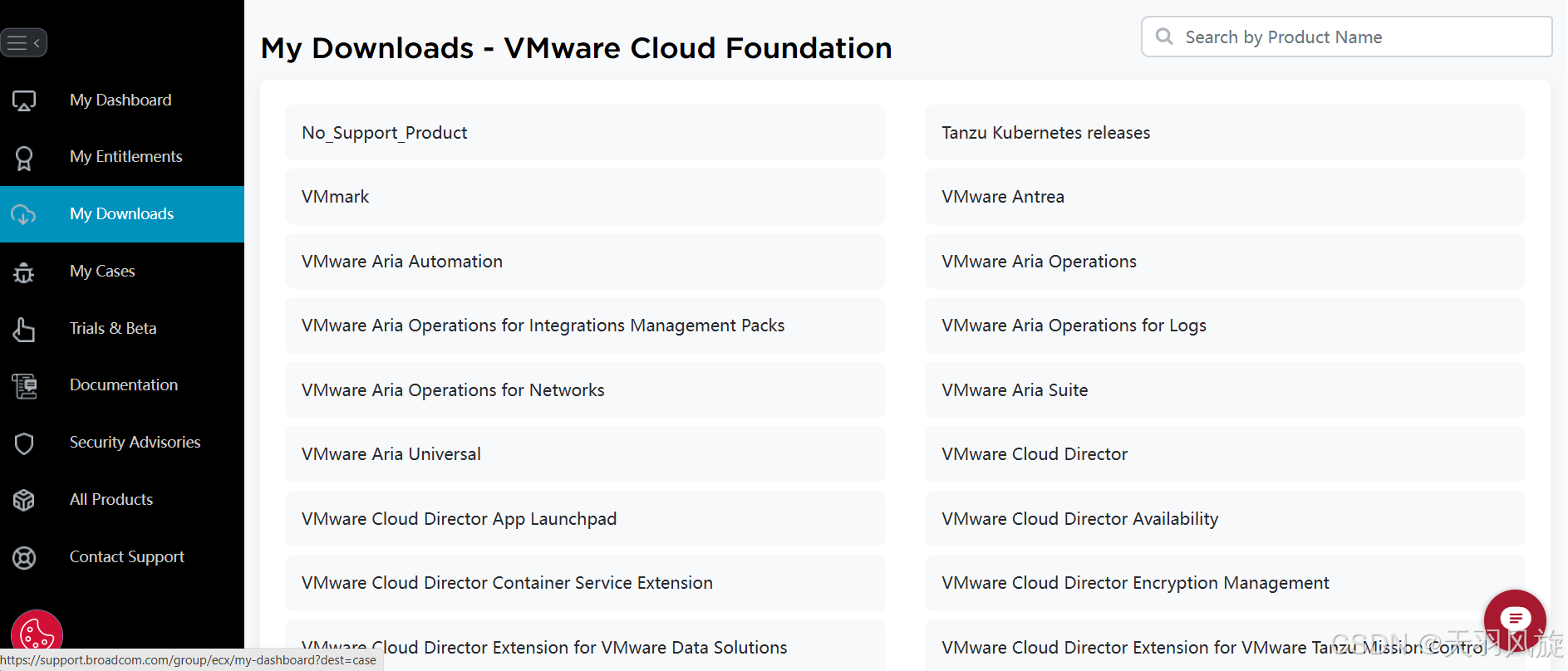1568x671 pixels.
Task: Select VMware Aria Operations
Action: click(x=1225, y=262)
